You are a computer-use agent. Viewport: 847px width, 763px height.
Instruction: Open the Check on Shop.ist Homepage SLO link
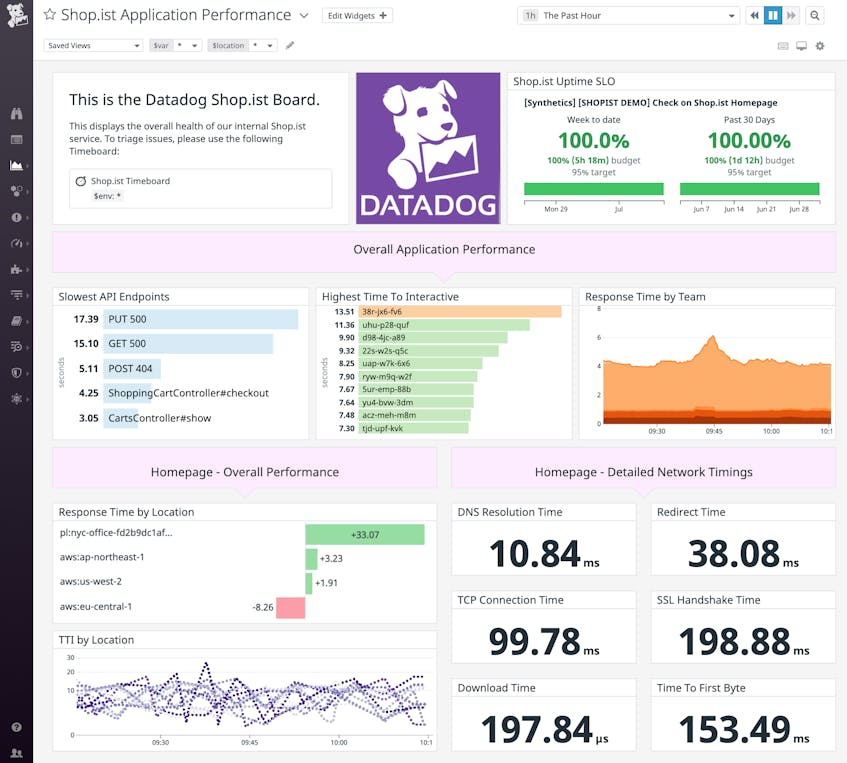(651, 103)
